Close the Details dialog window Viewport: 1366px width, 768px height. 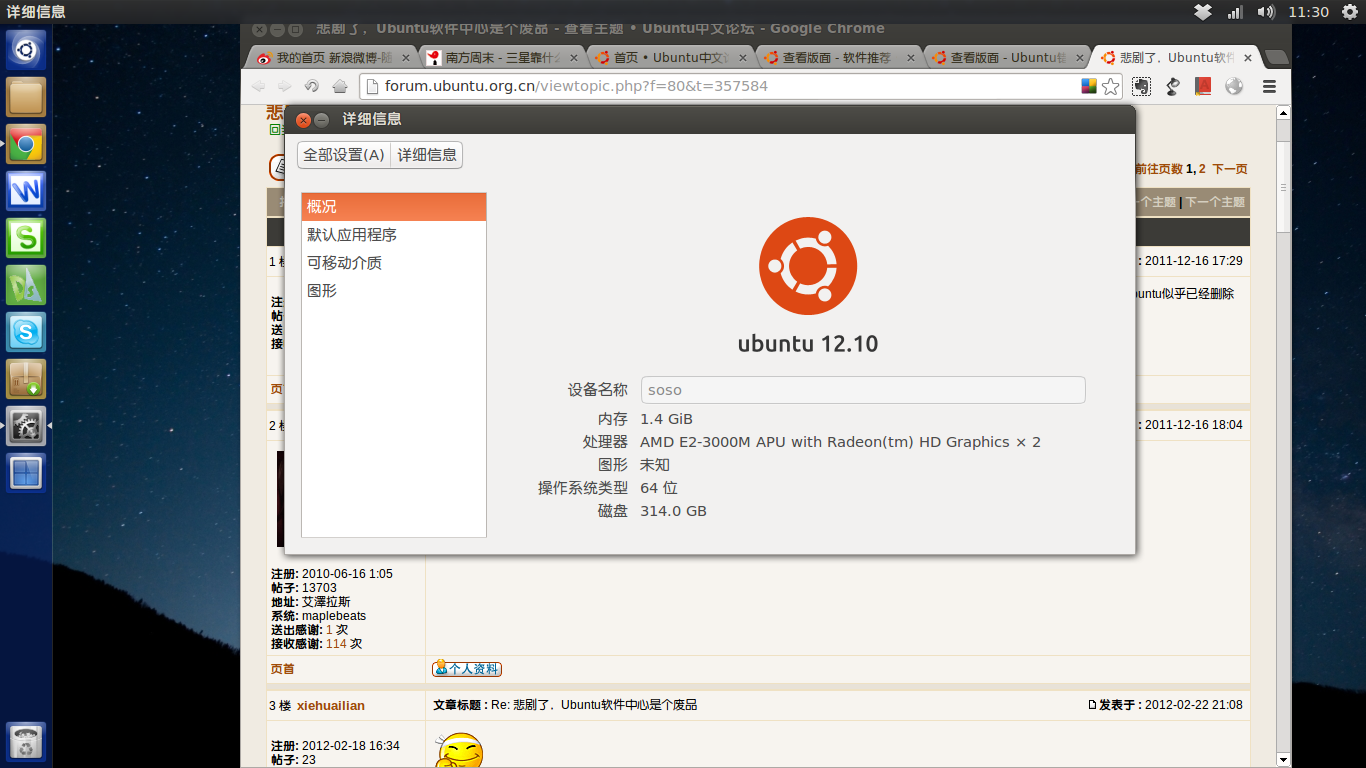[303, 120]
